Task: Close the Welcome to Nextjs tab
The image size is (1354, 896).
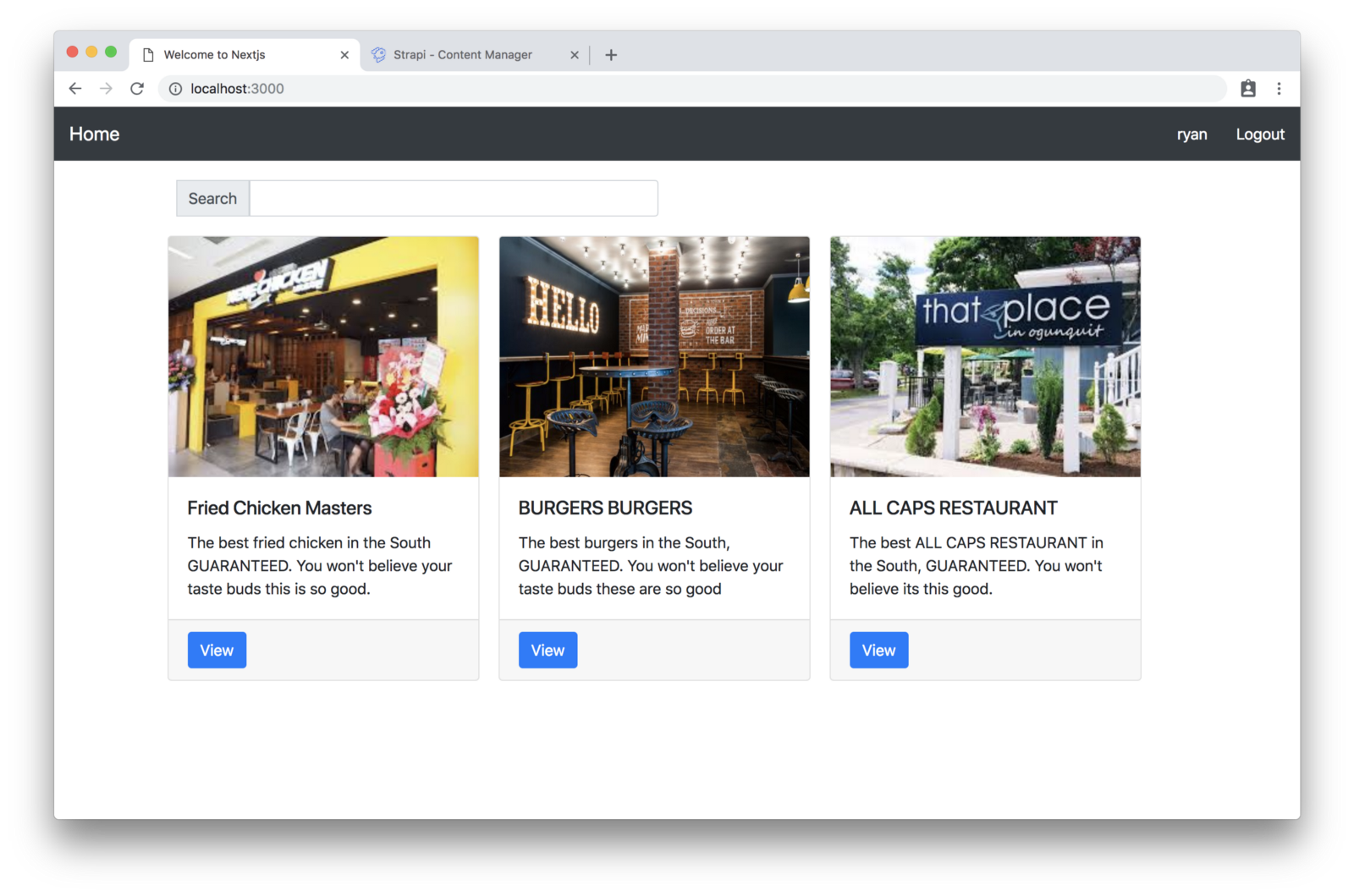Action: pos(344,55)
